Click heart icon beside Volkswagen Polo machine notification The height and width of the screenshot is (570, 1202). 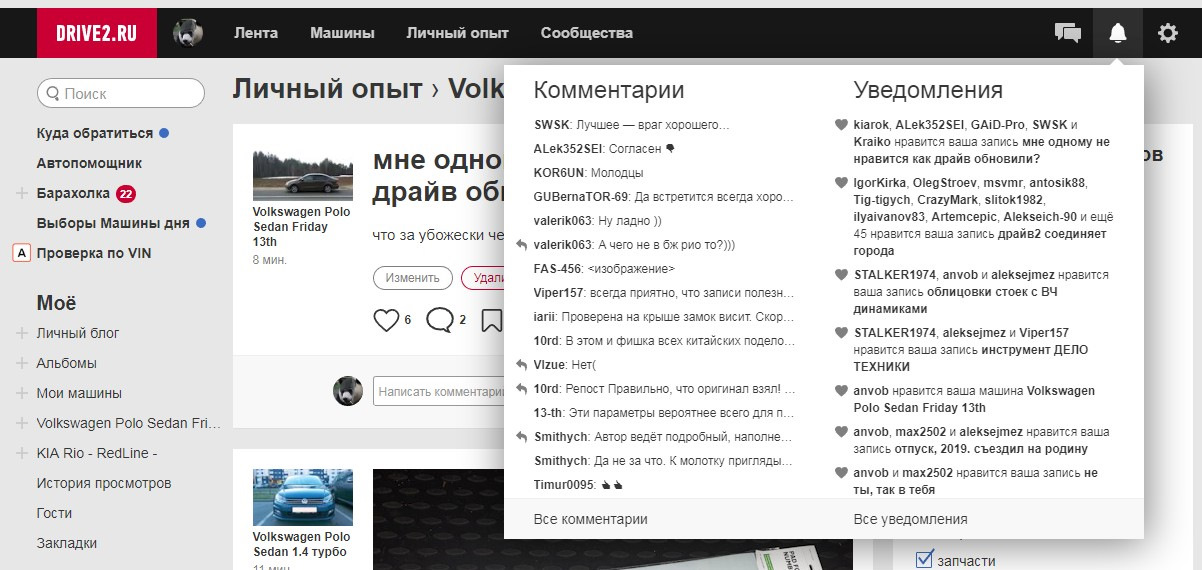tap(841, 390)
